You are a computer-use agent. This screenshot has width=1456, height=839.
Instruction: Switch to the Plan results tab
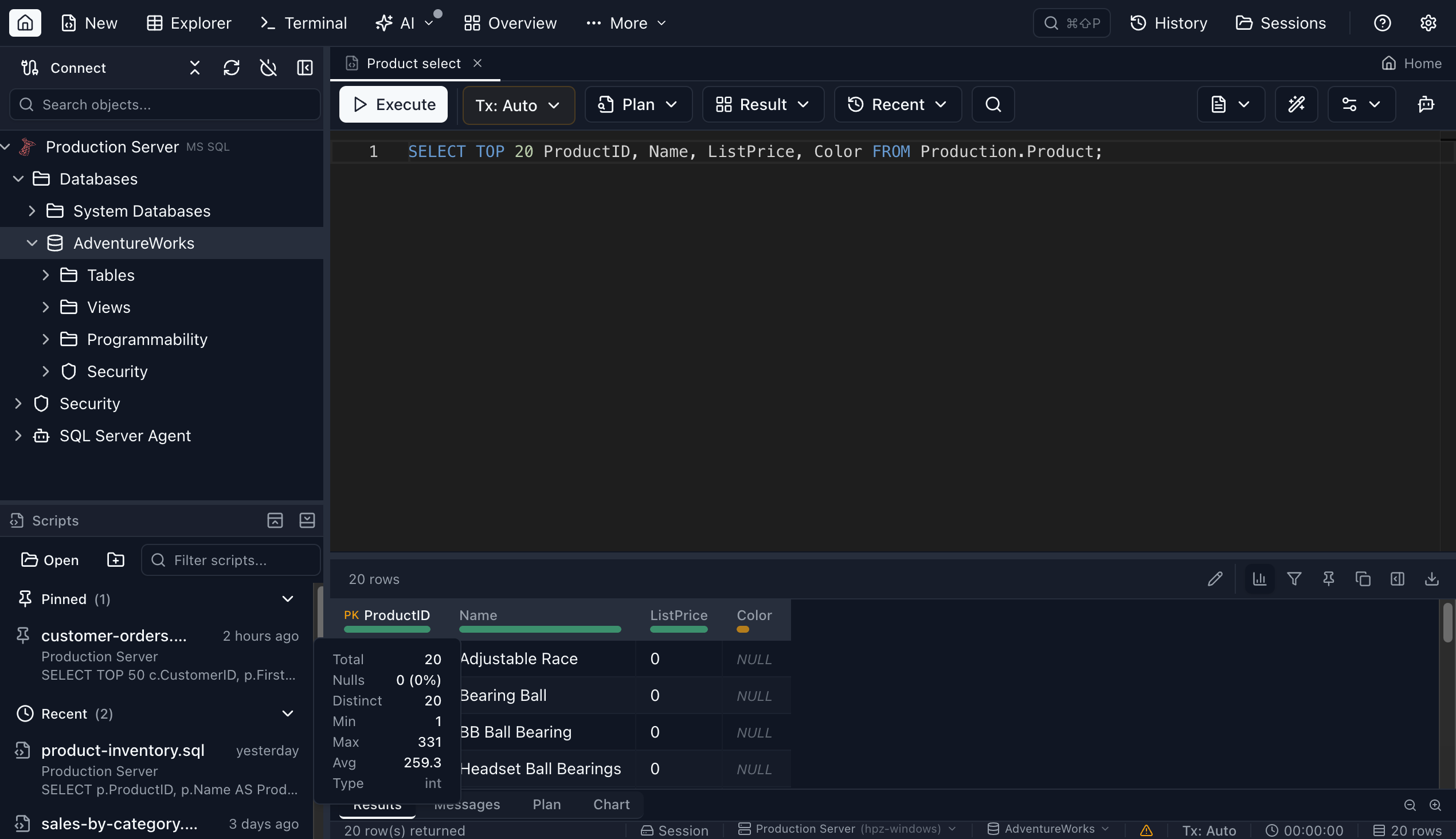click(546, 805)
